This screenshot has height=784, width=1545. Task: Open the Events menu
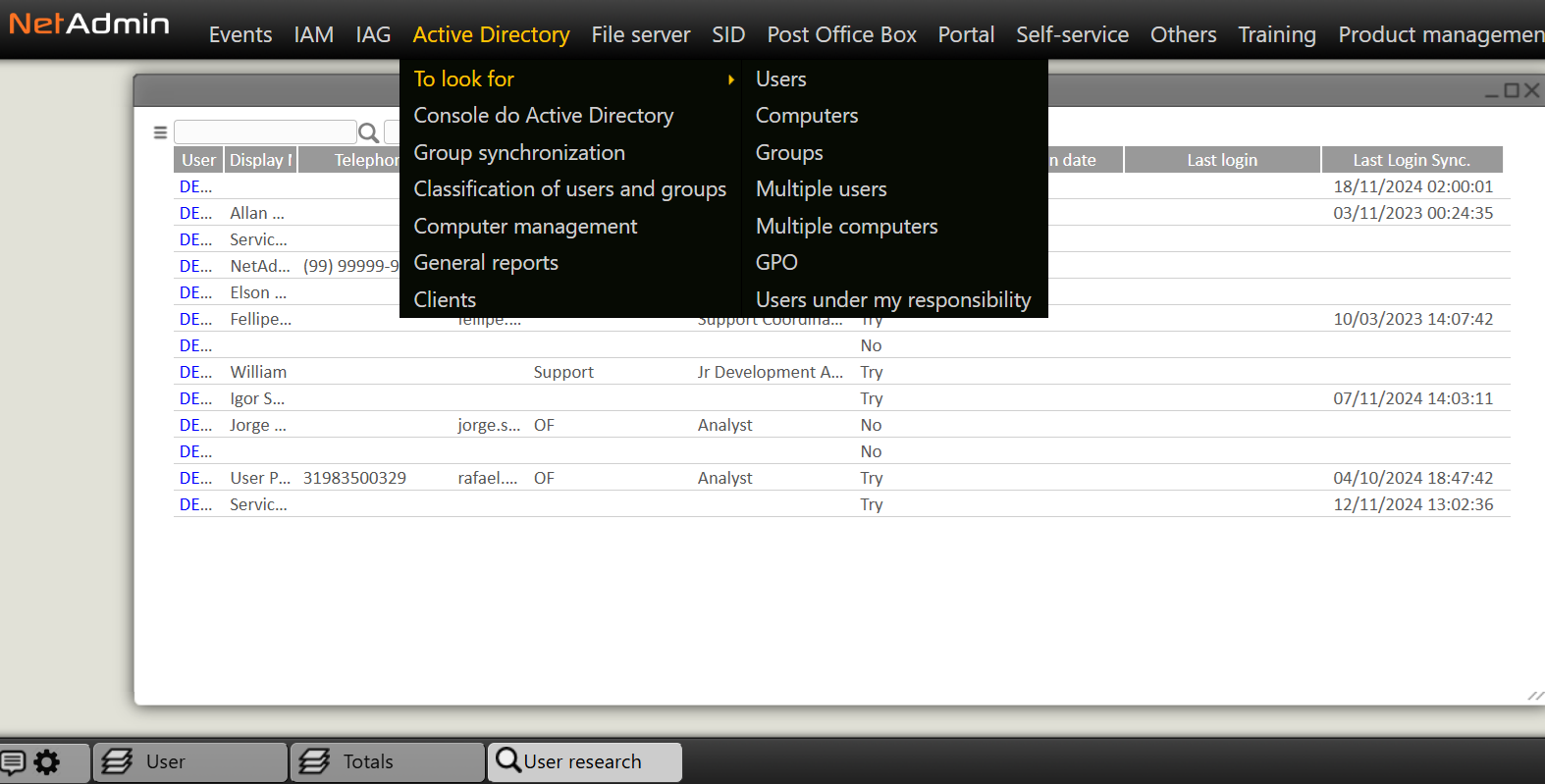(x=240, y=34)
